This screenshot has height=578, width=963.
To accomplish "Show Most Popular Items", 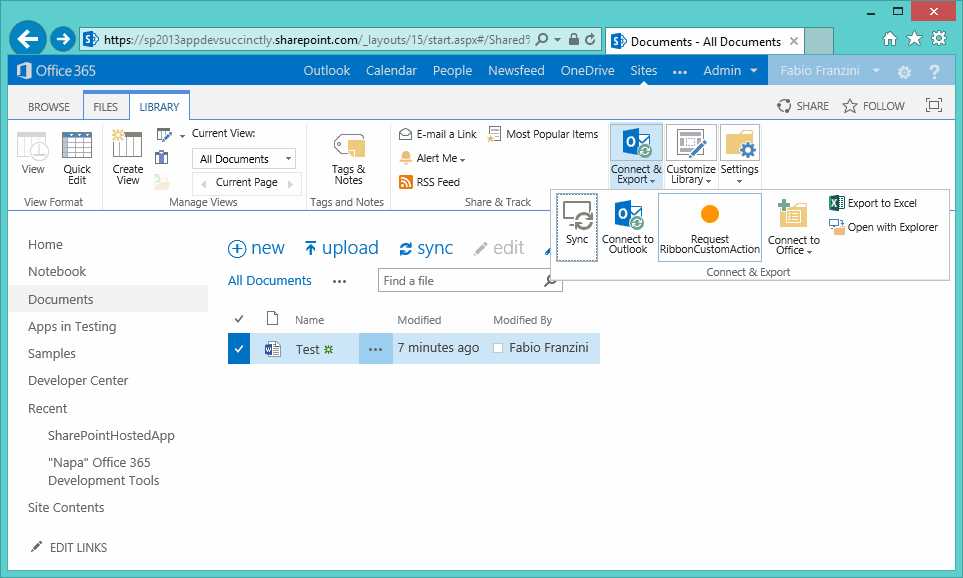I will pos(543,134).
